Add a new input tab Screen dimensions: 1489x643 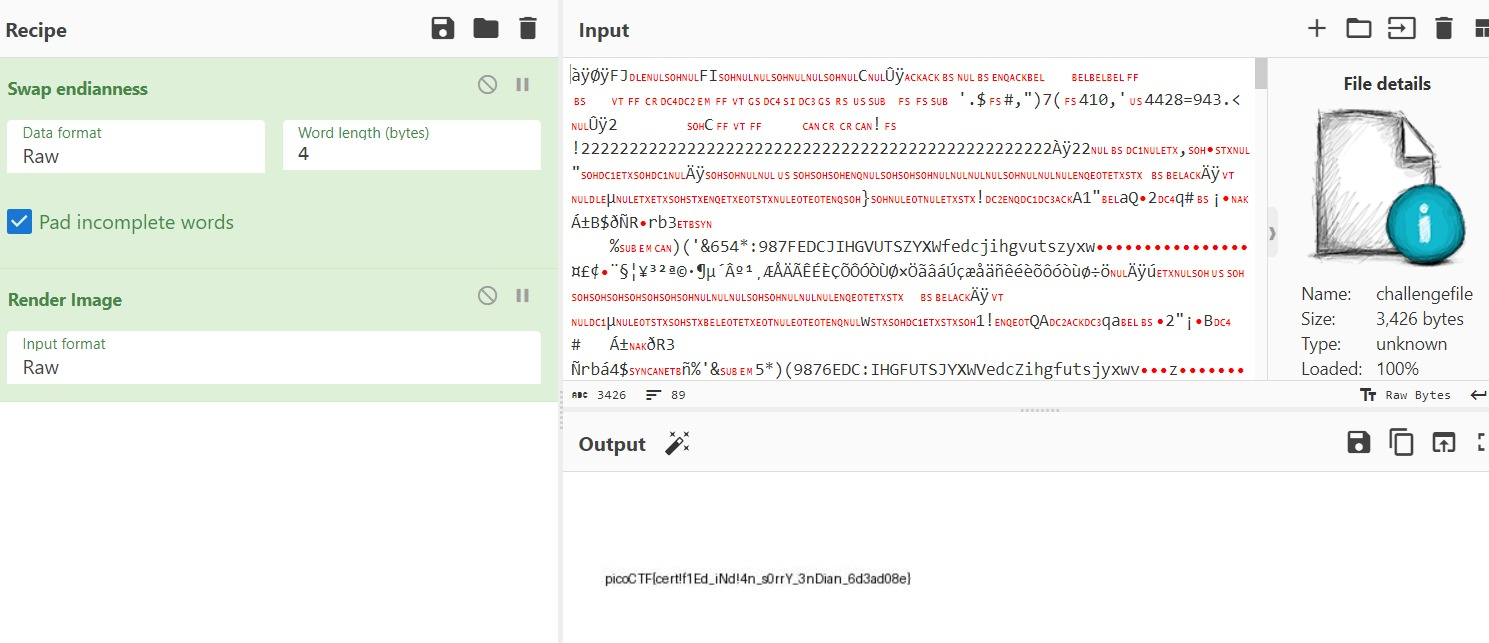(x=1316, y=29)
